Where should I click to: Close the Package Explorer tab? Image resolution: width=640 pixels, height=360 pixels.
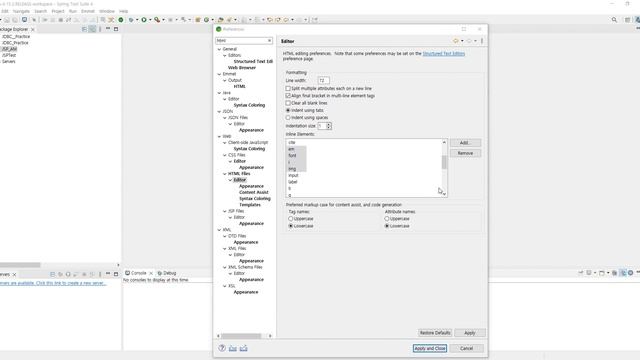pyautogui.click(x=33, y=29)
